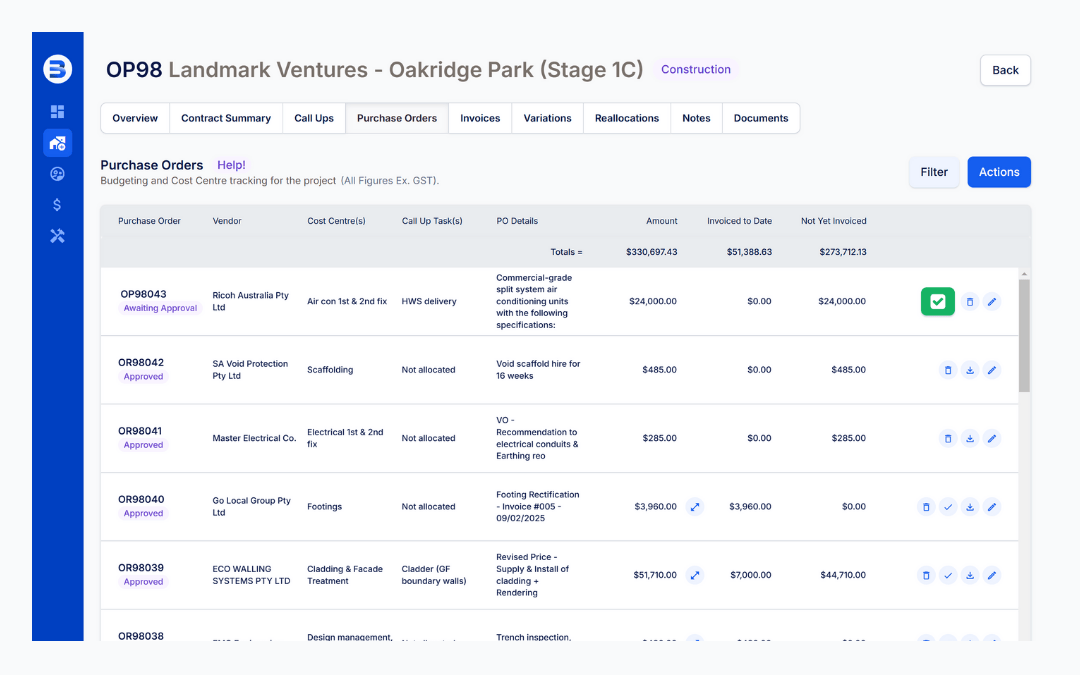The height and width of the screenshot is (675, 1080).
Task: Download purchase order OR98040
Action: tap(970, 507)
